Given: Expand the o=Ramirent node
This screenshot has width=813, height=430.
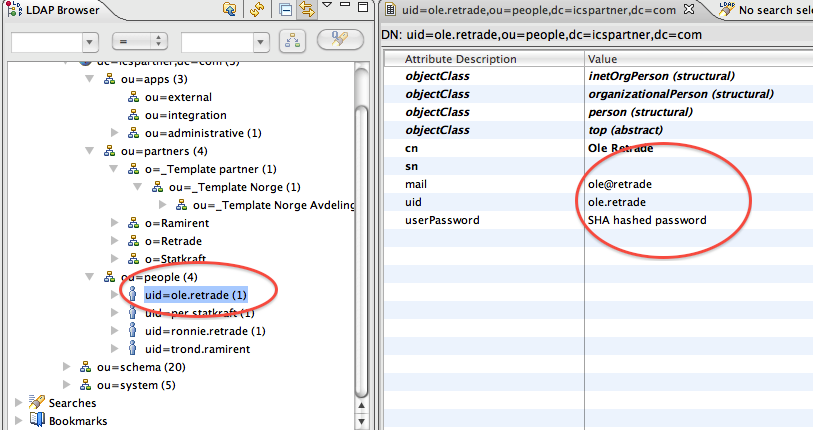Looking at the screenshot, I should click(115, 223).
